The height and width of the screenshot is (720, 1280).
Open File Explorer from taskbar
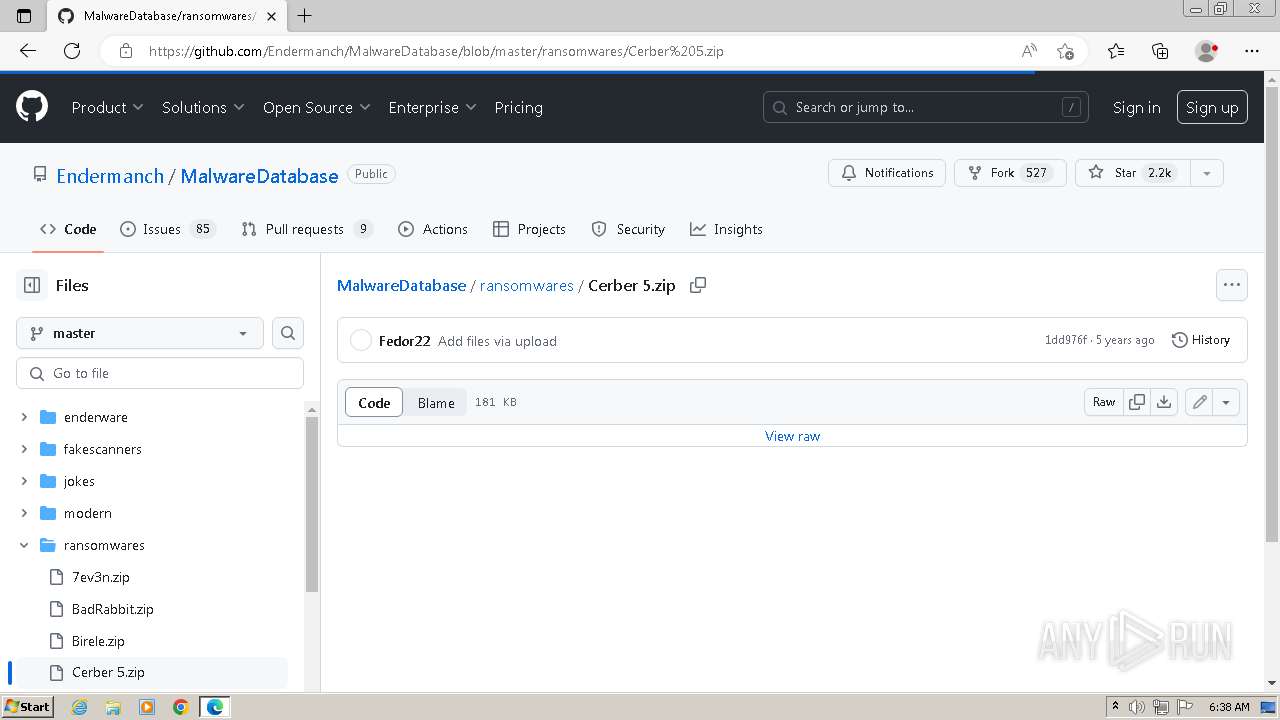coord(113,707)
